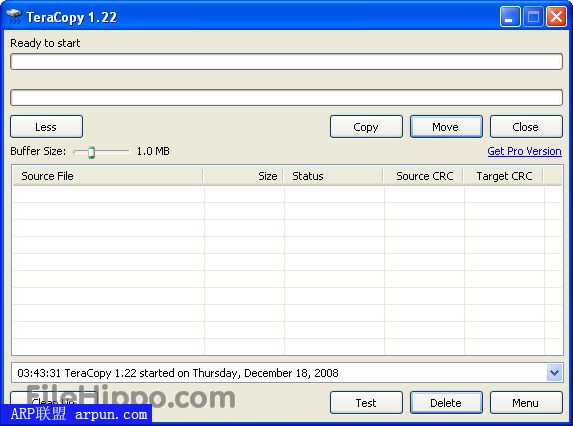
Task: Click the "1.0 MB" buffer value
Action: point(153,151)
